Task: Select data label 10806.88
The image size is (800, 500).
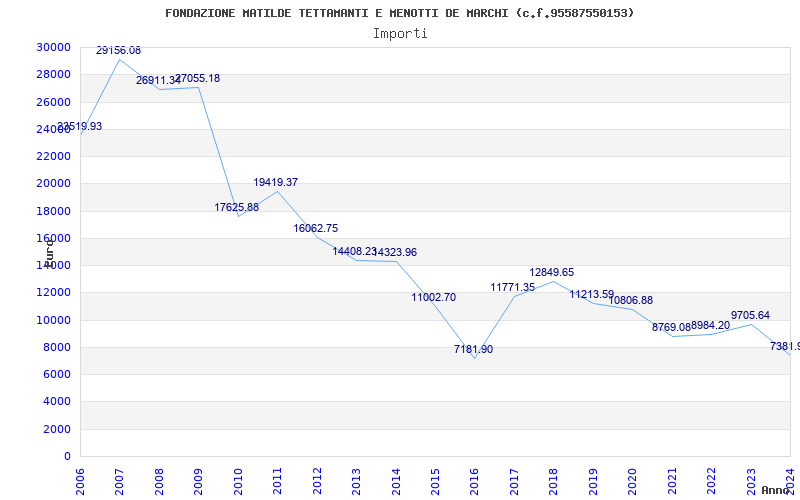Action: (x=631, y=301)
